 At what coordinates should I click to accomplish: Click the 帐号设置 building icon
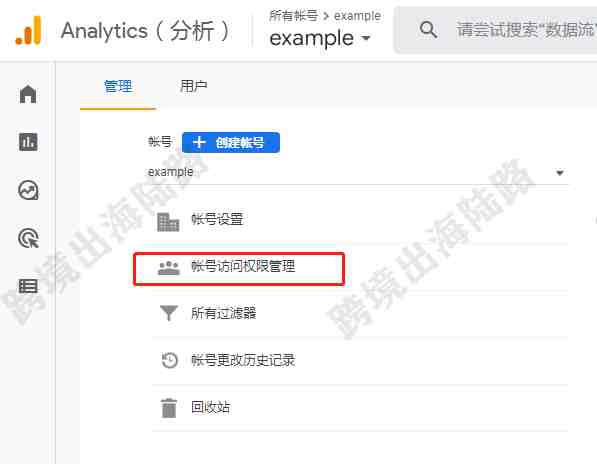tap(168, 222)
